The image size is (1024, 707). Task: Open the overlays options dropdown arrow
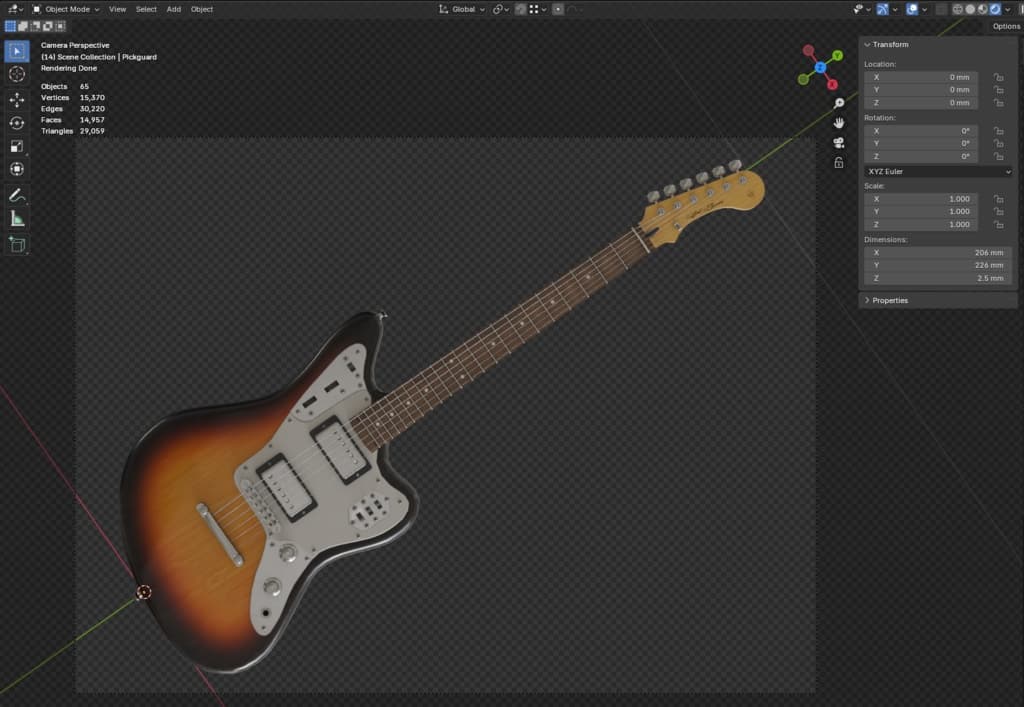point(924,9)
